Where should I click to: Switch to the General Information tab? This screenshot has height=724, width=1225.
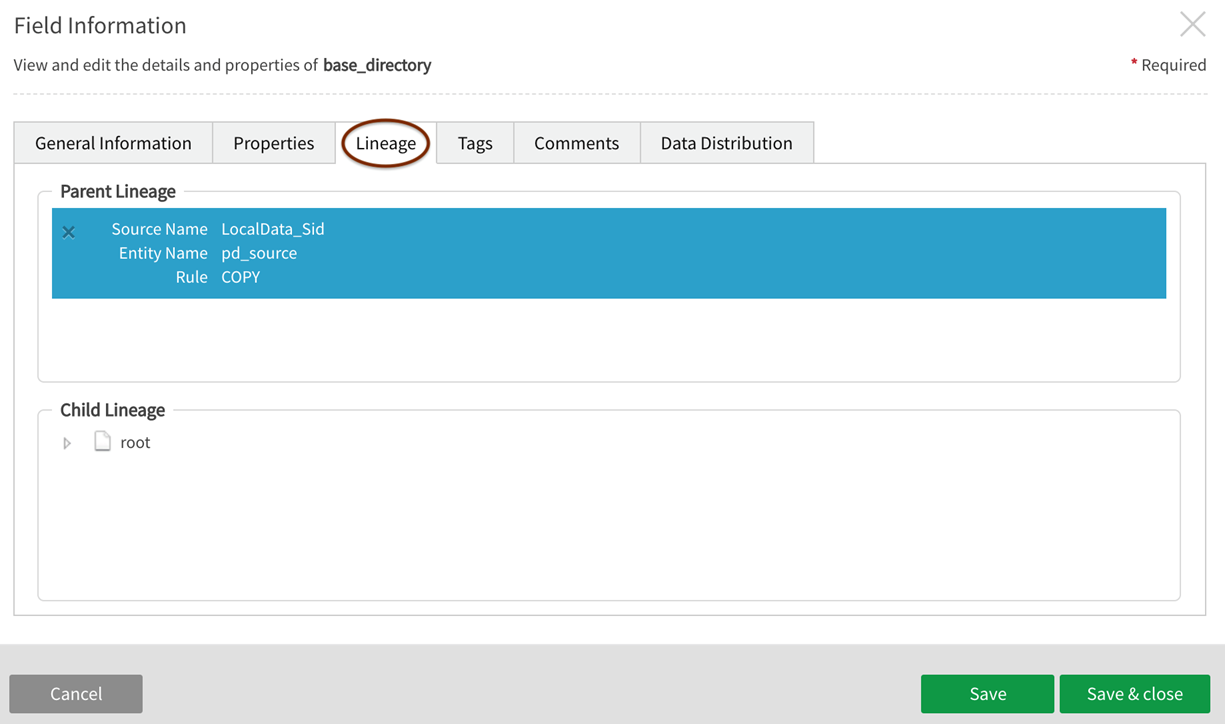[113, 143]
